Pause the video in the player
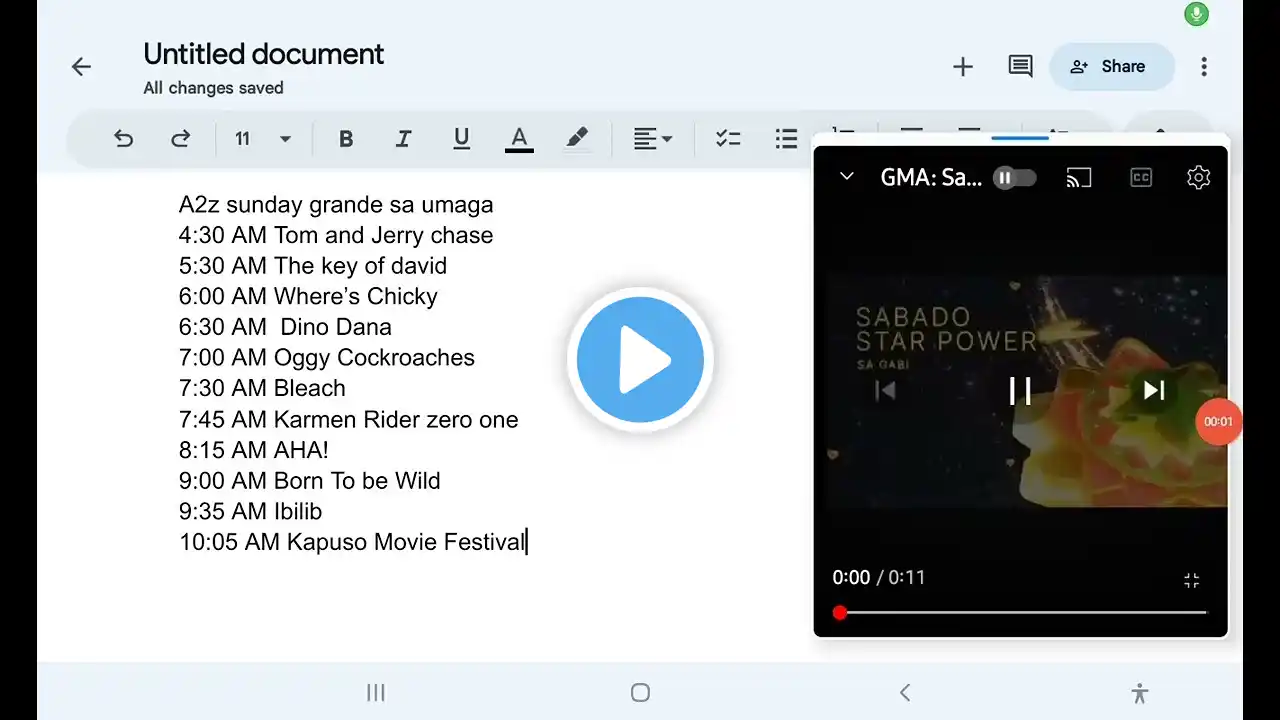This screenshot has height=720, width=1280. pyautogui.click(x=1020, y=390)
